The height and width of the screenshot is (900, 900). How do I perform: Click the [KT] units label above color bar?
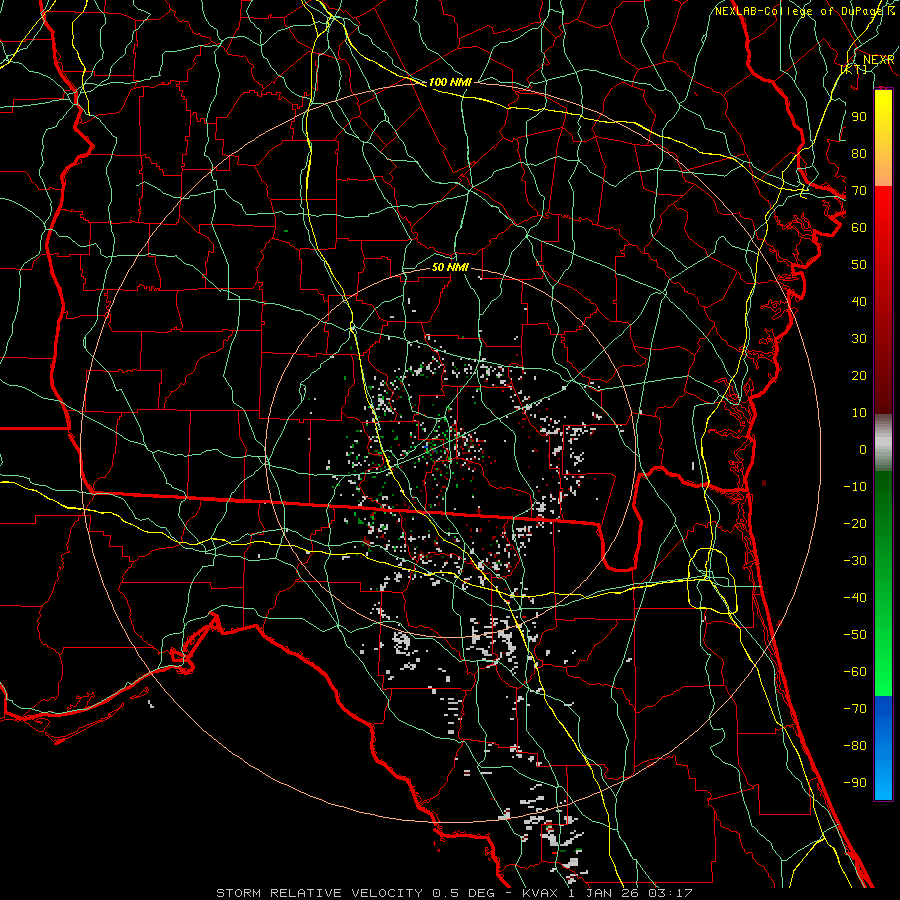(x=854, y=69)
